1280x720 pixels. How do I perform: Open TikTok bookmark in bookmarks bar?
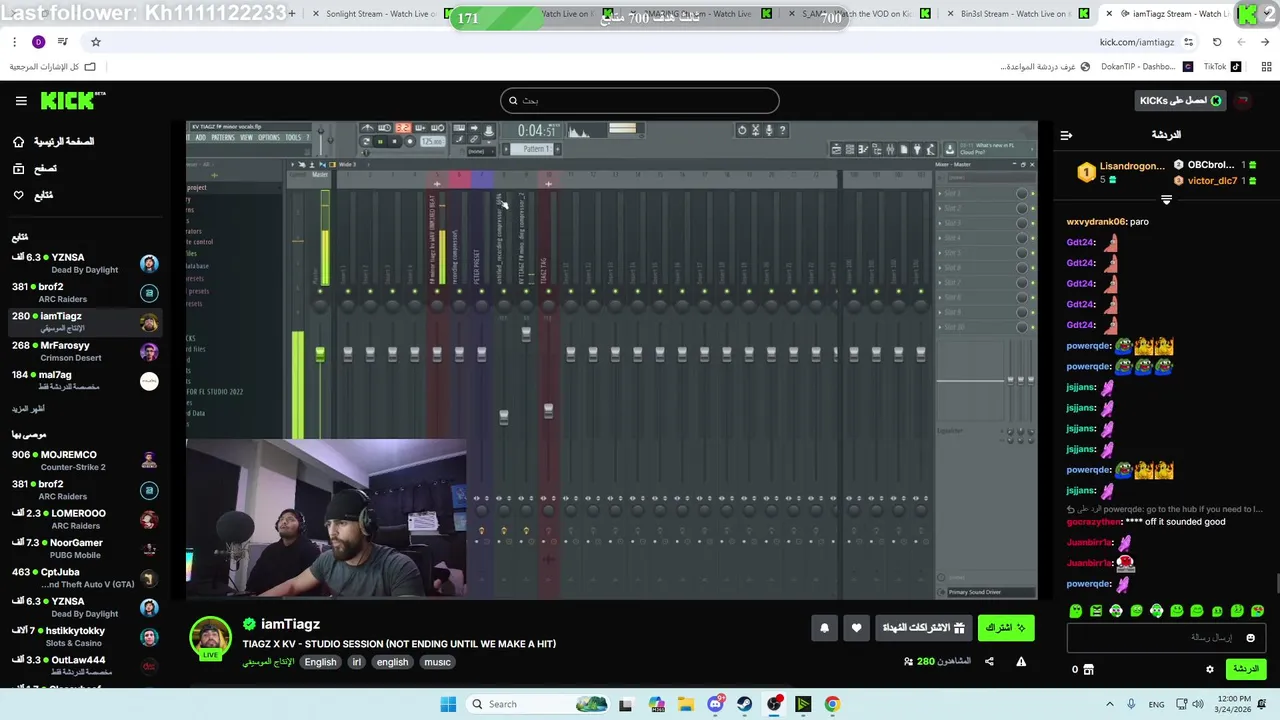pos(1222,67)
